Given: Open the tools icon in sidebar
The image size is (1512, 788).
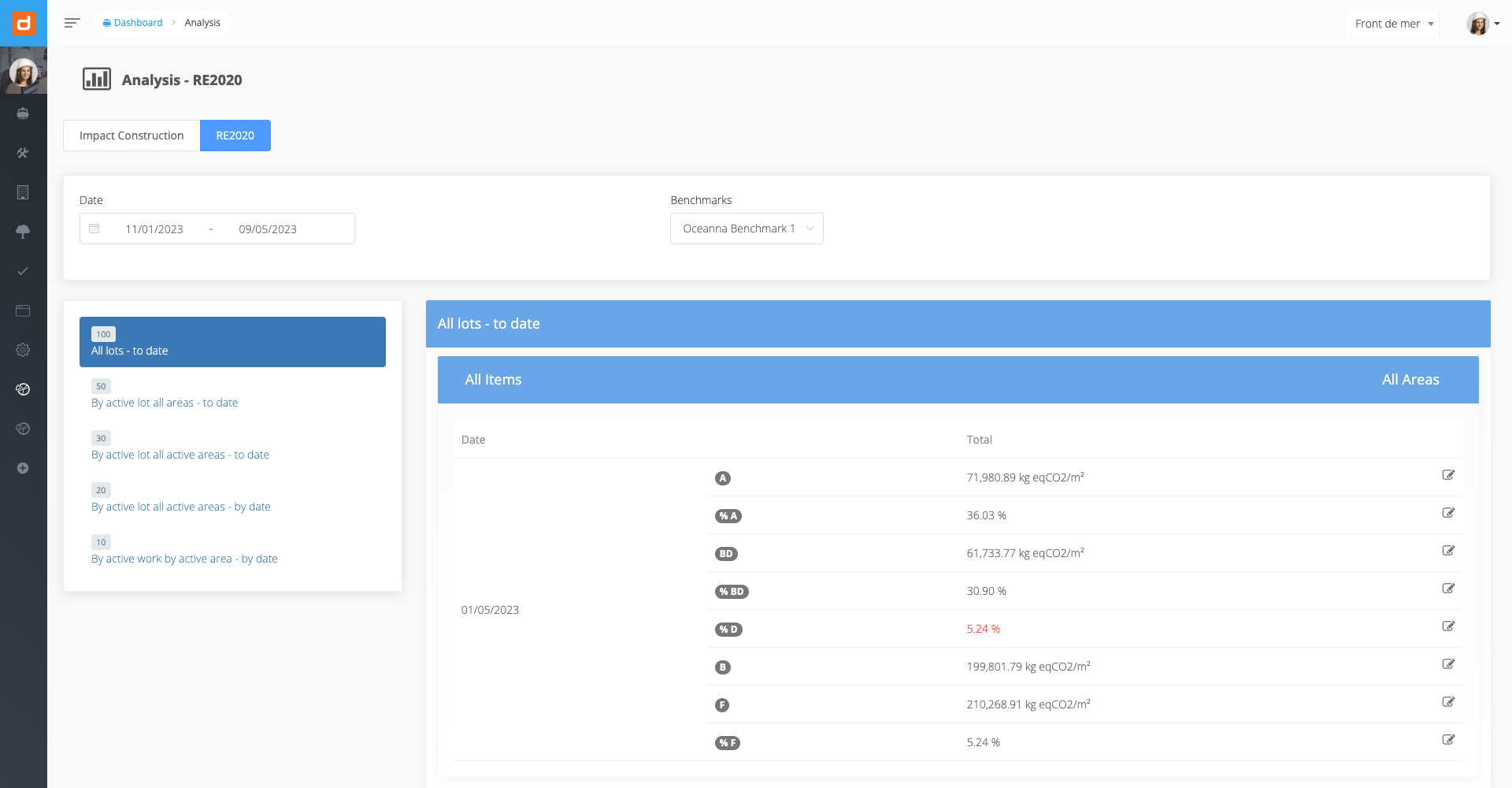Looking at the screenshot, I should pyautogui.click(x=23, y=153).
